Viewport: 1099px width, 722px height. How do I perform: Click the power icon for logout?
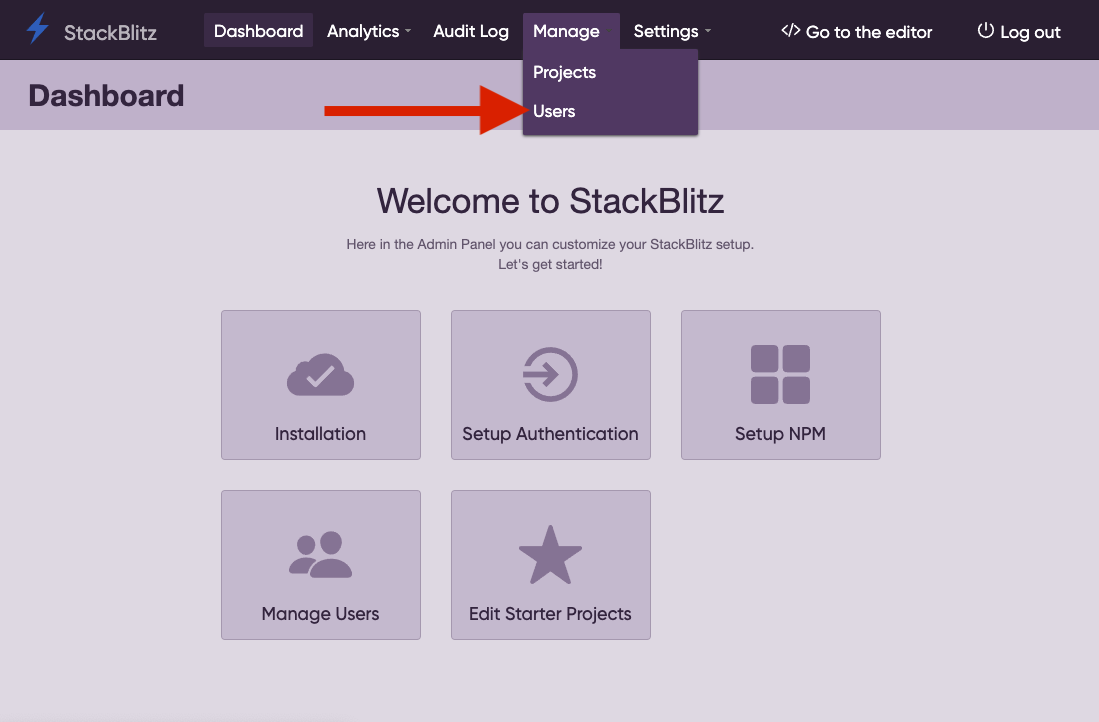pyautogui.click(x=985, y=30)
